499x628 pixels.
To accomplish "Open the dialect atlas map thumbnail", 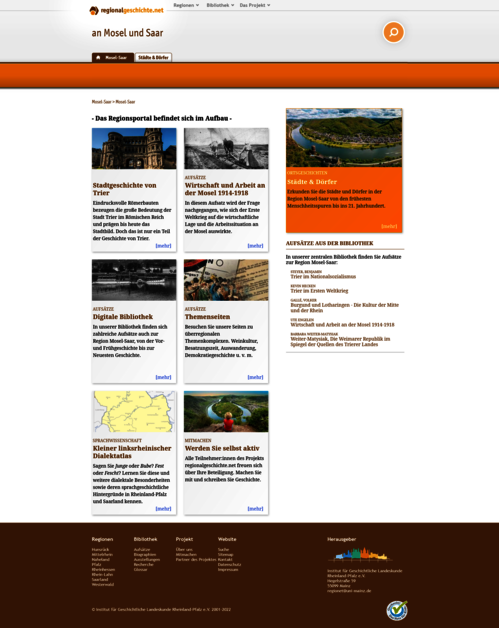I will [134, 411].
